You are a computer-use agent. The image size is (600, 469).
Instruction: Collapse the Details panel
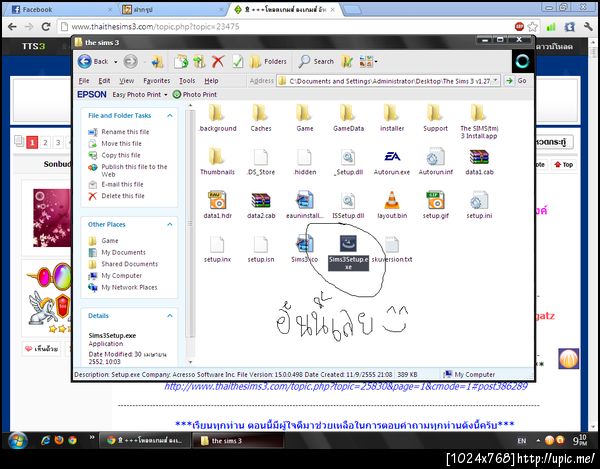[x=170, y=316]
